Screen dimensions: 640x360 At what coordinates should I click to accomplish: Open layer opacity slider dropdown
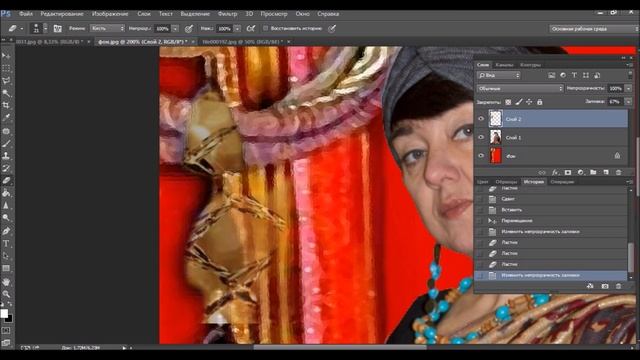(x=629, y=88)
